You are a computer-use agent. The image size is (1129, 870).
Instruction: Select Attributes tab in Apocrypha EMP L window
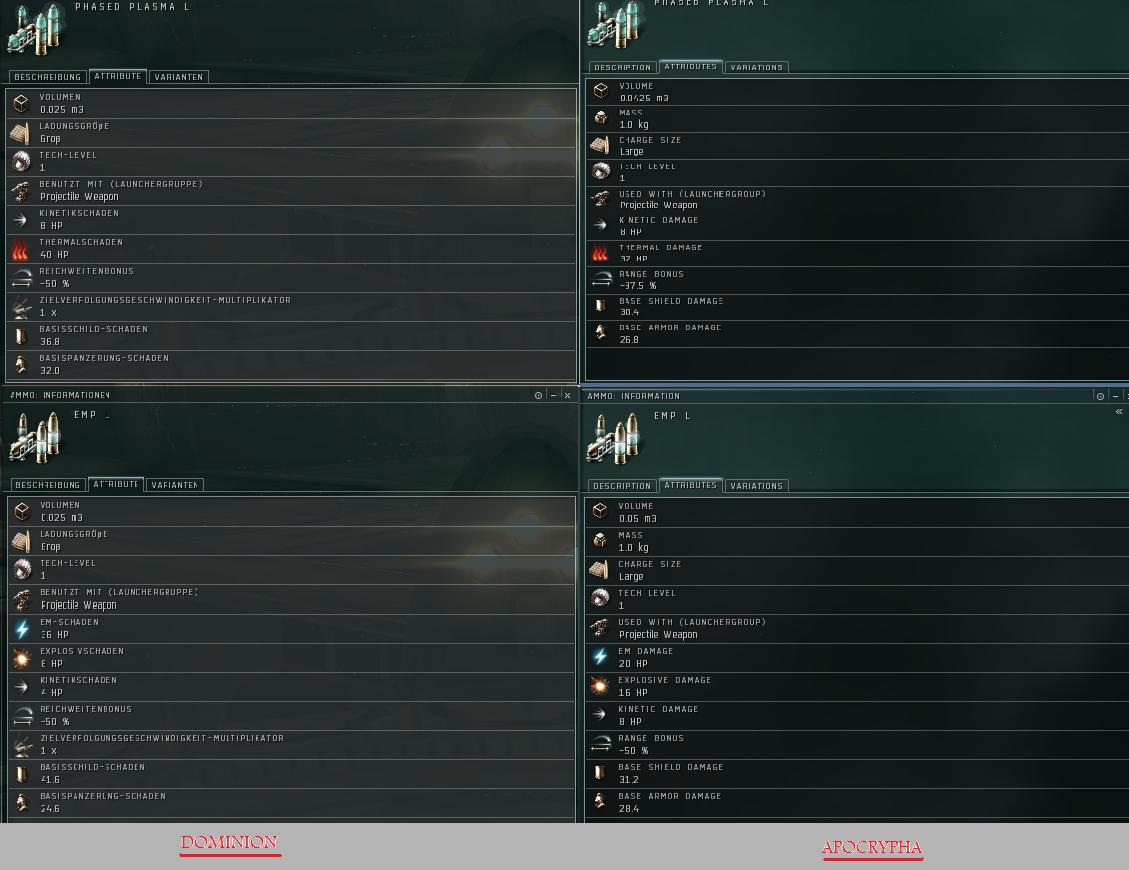[691, 485]
